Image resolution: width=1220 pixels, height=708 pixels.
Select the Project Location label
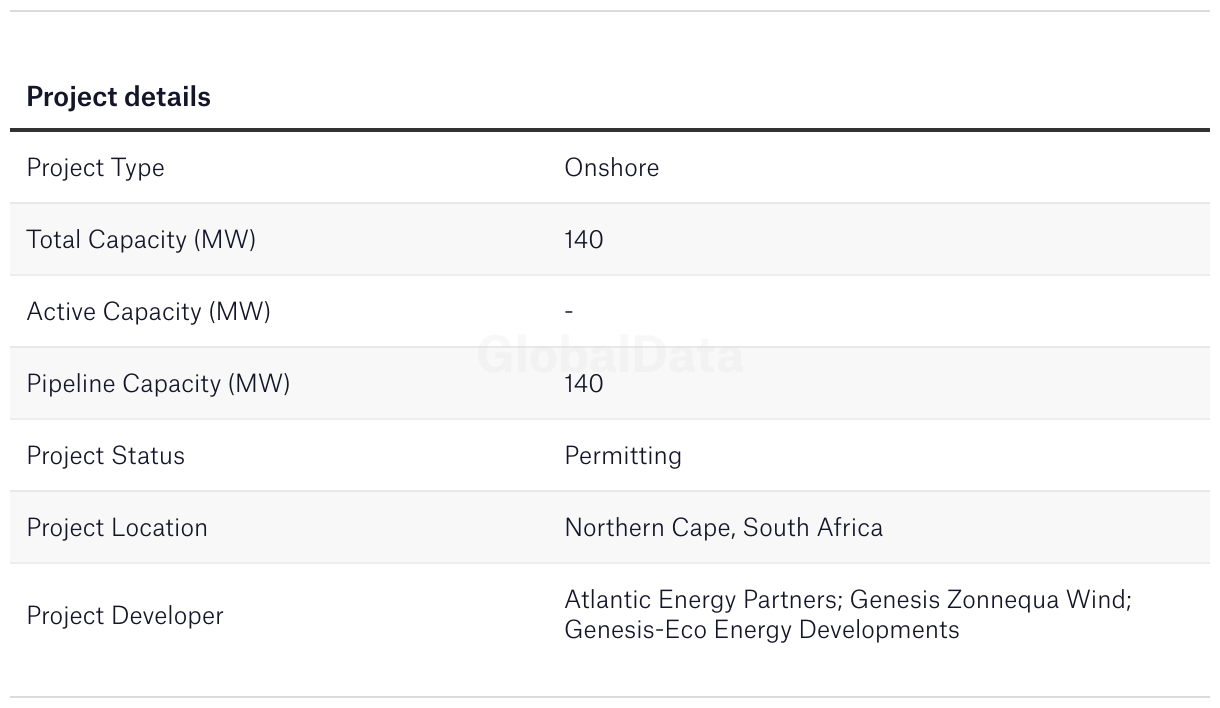click(117, 528)
